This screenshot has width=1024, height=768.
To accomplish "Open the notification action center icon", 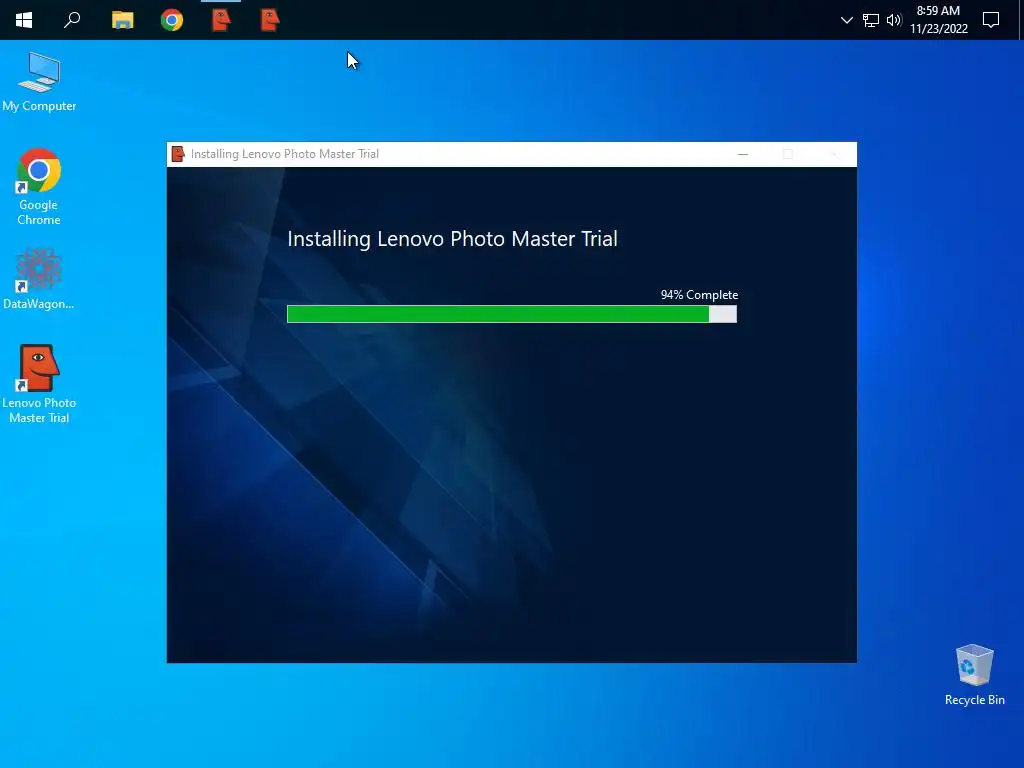I will (991, 20).
